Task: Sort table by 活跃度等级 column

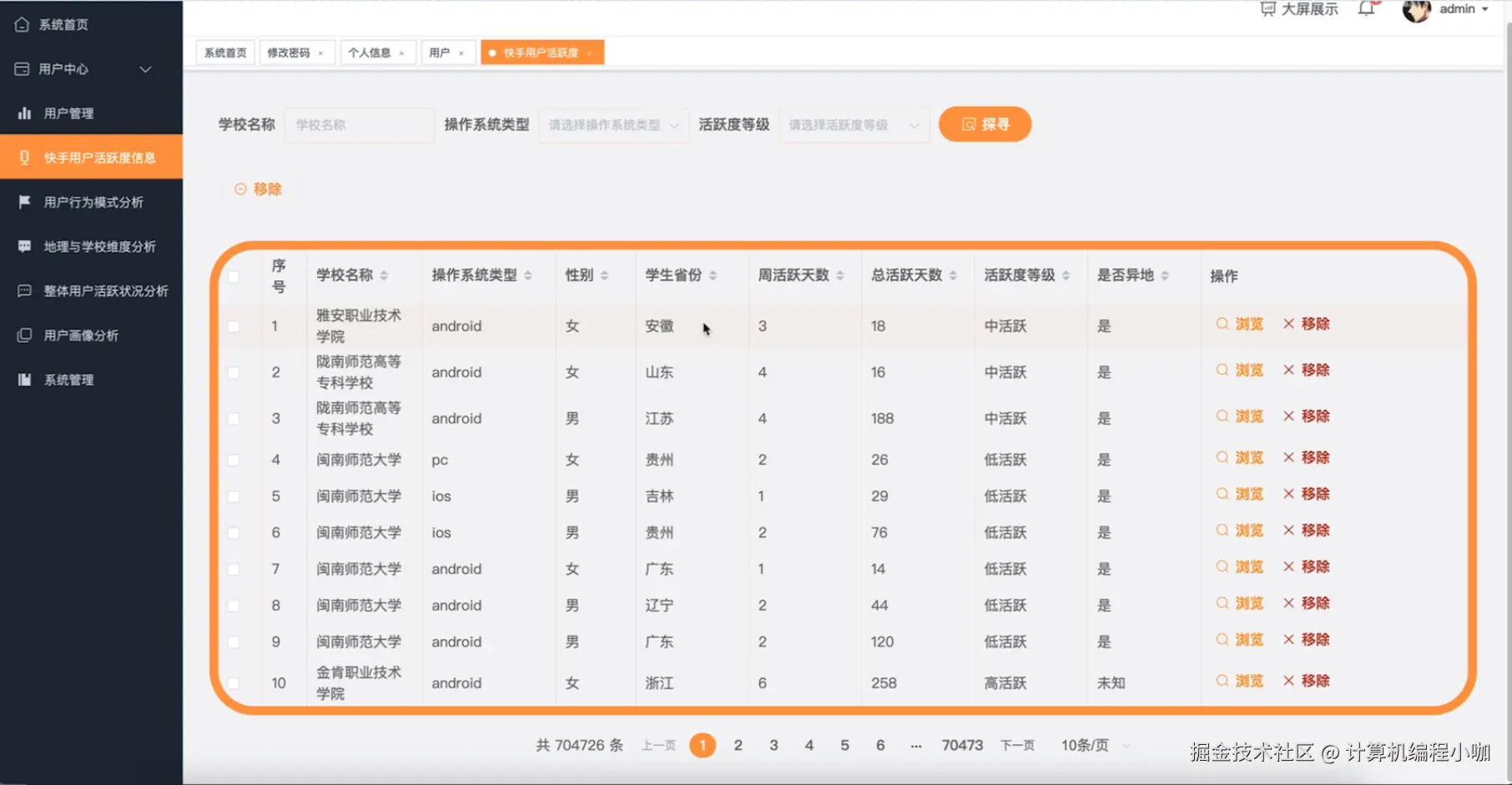Action: (x=1066, y=275)
